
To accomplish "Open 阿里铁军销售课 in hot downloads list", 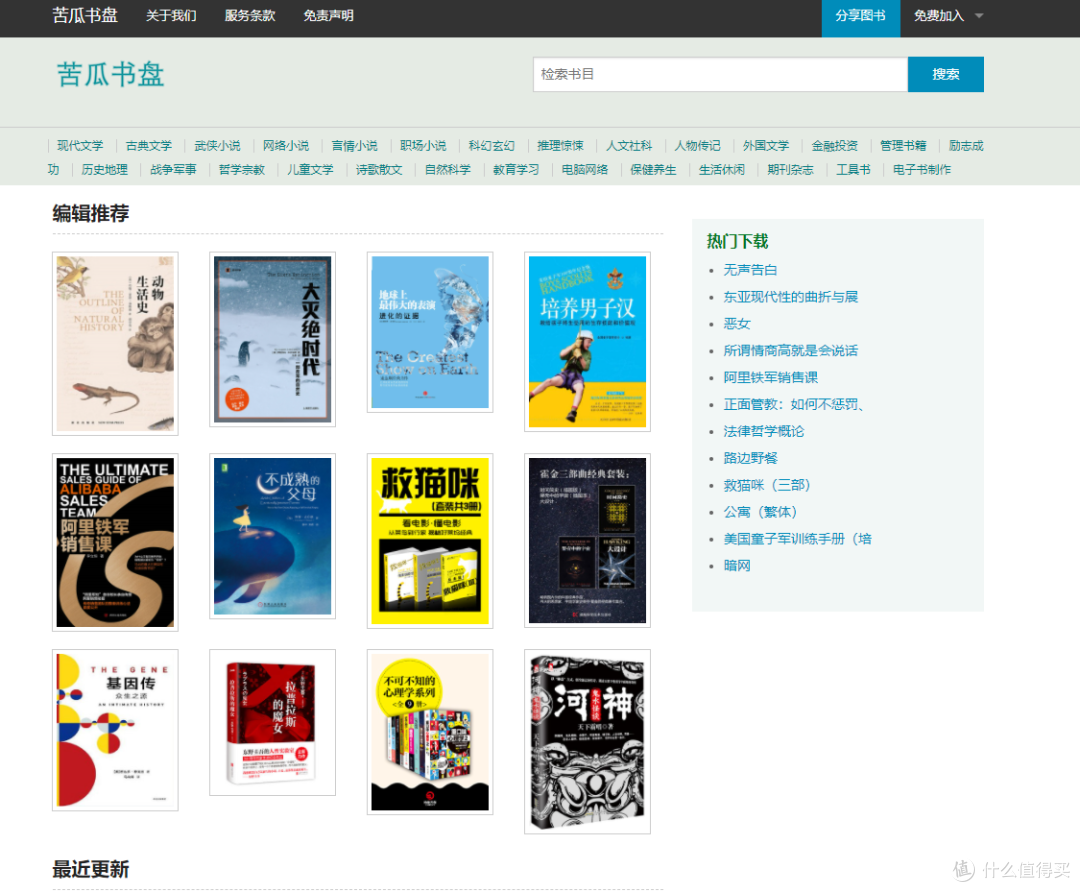I will (x=770, y=377).
